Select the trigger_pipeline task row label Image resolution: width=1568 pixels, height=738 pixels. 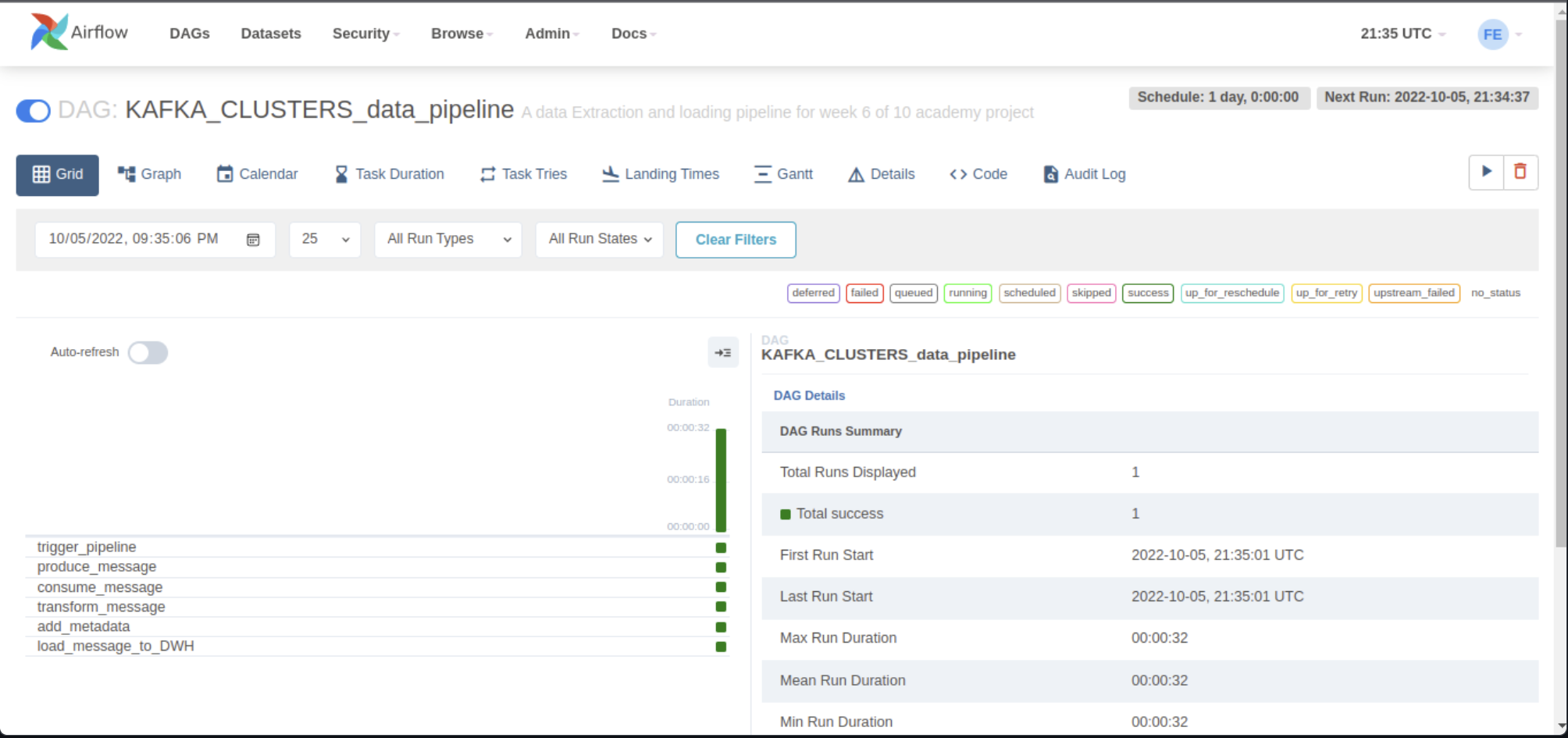[87, 547]
